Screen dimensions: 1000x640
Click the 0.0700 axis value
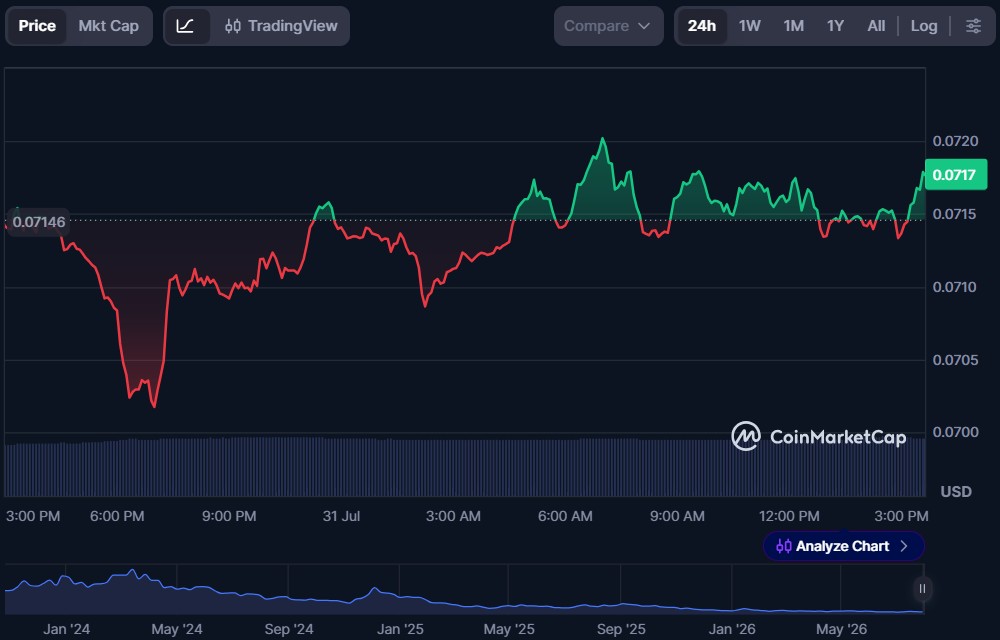pos(955,432)
